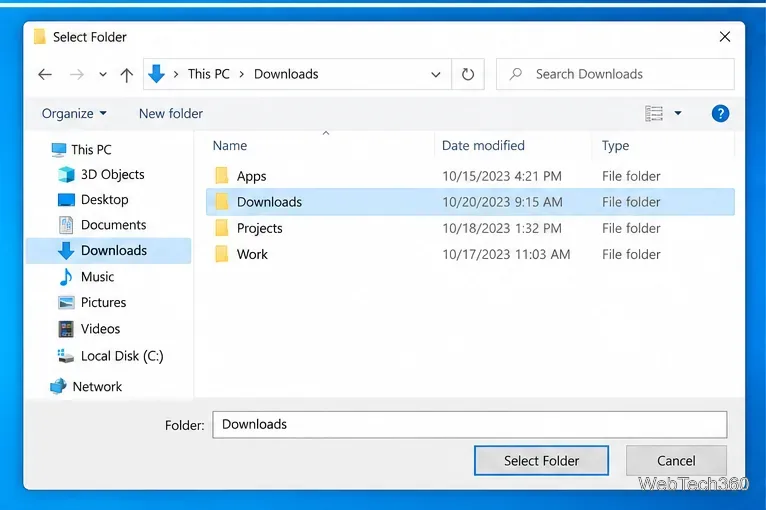Click the Pictures icon in sidebar
Viewport: 766px width, 510px height.
[x=66, y=302]
